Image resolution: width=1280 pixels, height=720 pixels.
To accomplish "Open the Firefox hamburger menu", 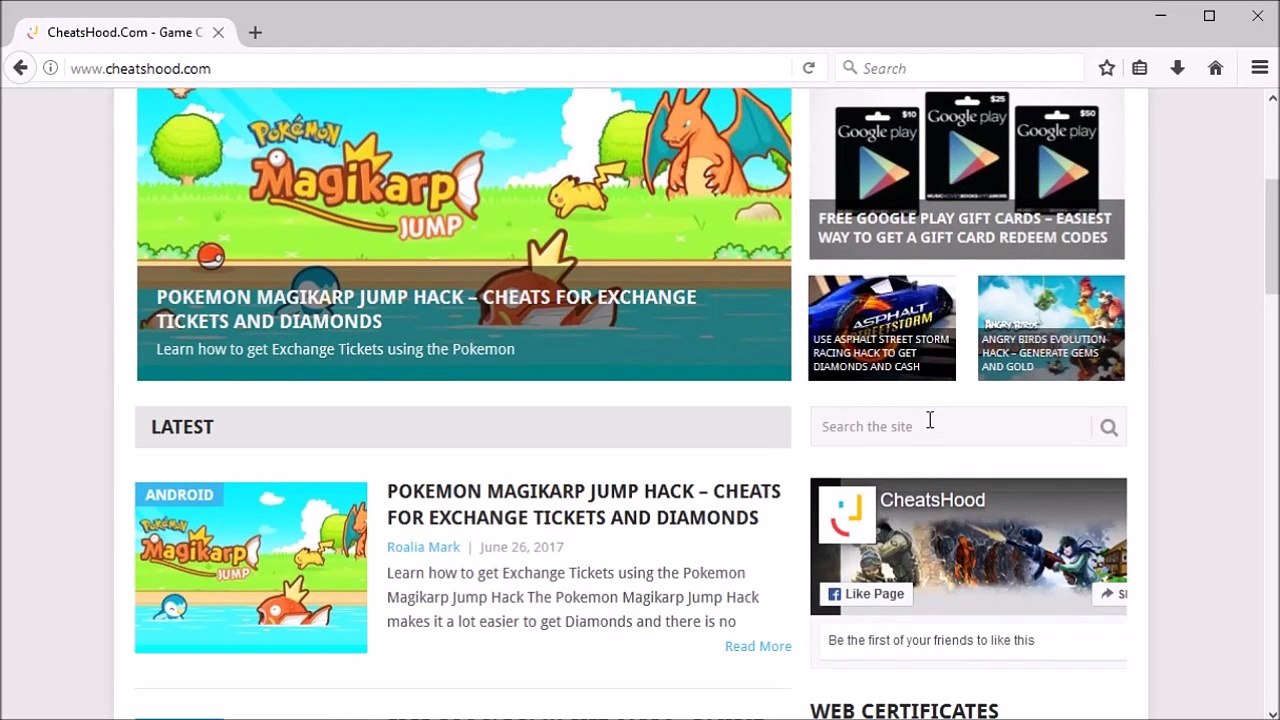I will pyautogui.click(x=1260, y=68).
